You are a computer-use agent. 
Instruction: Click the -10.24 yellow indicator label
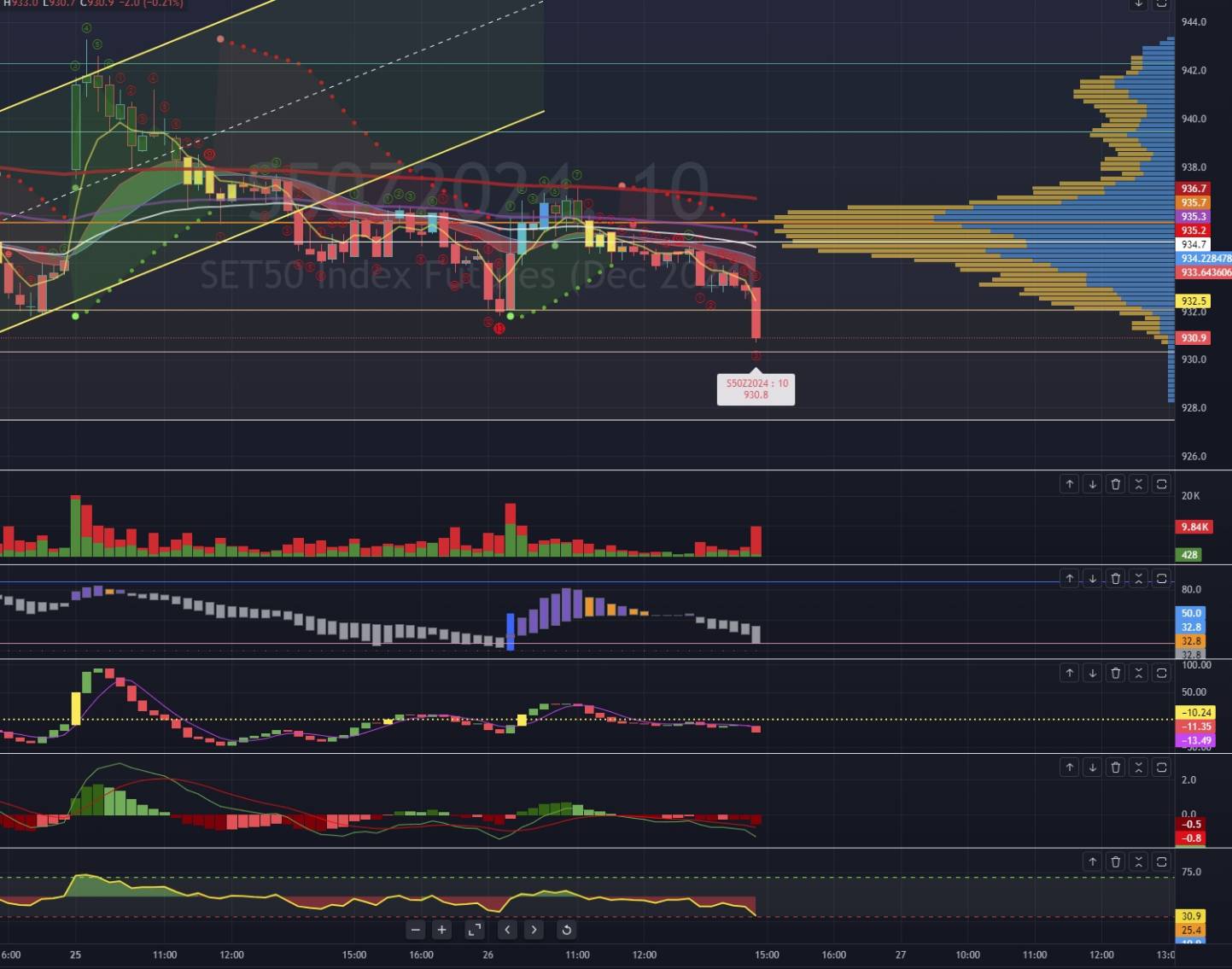pos(1196,713)
